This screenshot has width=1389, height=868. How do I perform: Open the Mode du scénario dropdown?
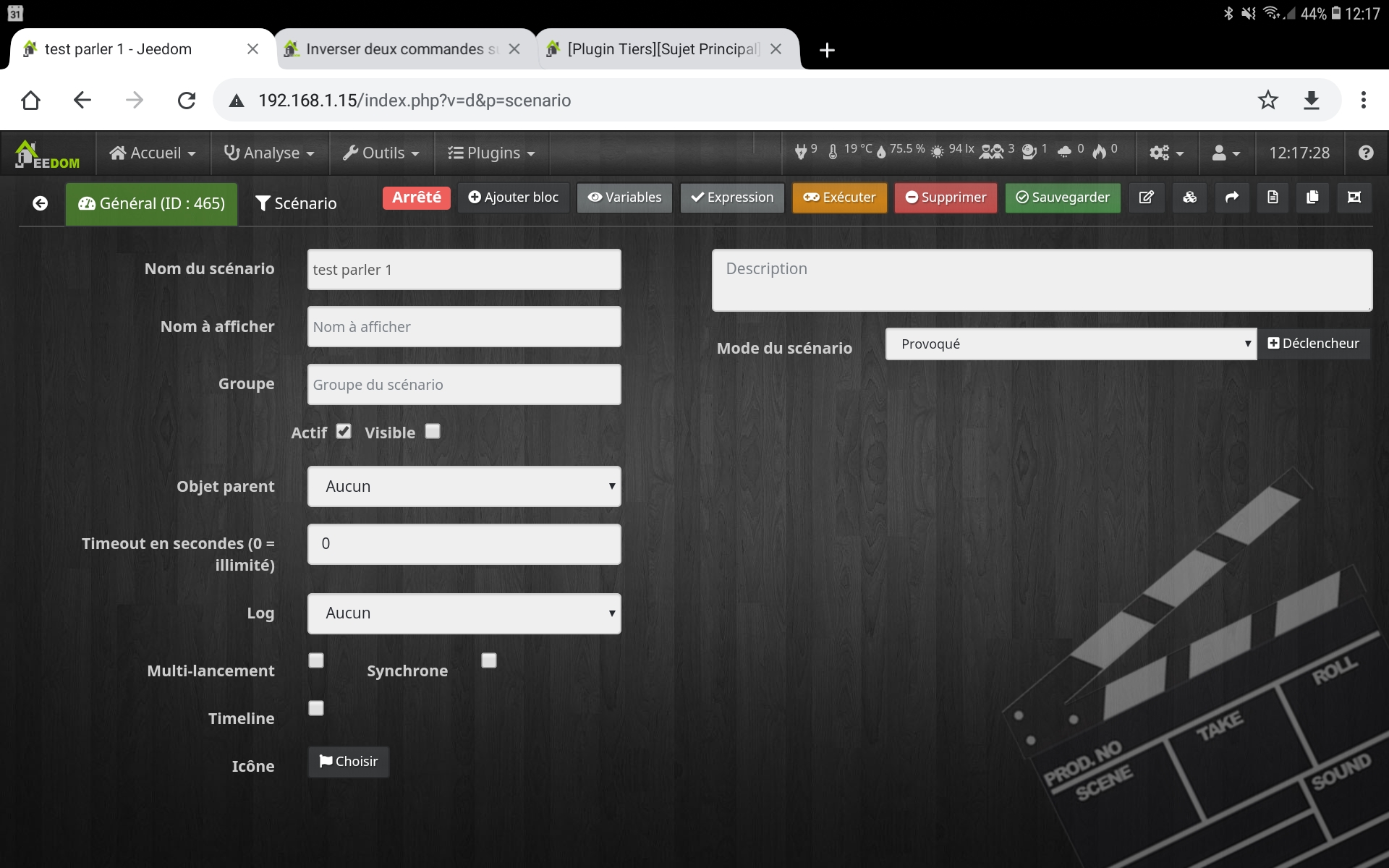(1071, 344)
